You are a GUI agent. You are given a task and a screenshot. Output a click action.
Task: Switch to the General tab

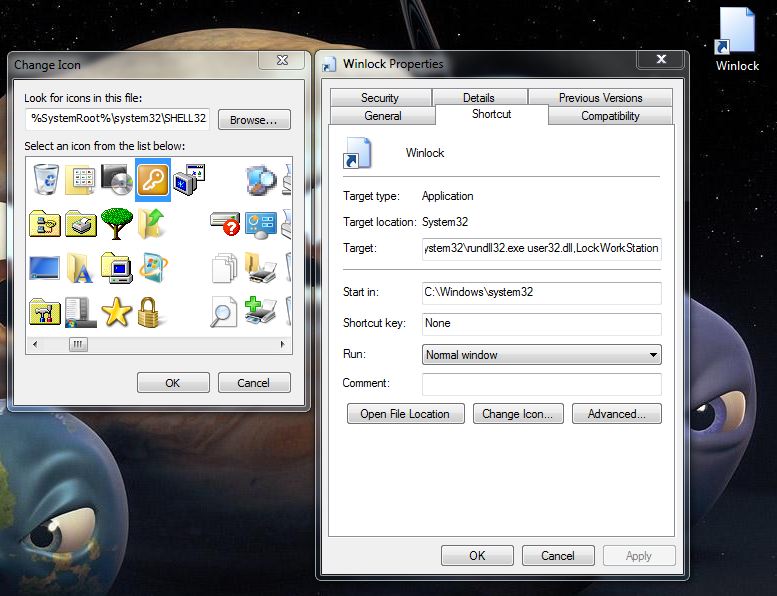(383, 116)
